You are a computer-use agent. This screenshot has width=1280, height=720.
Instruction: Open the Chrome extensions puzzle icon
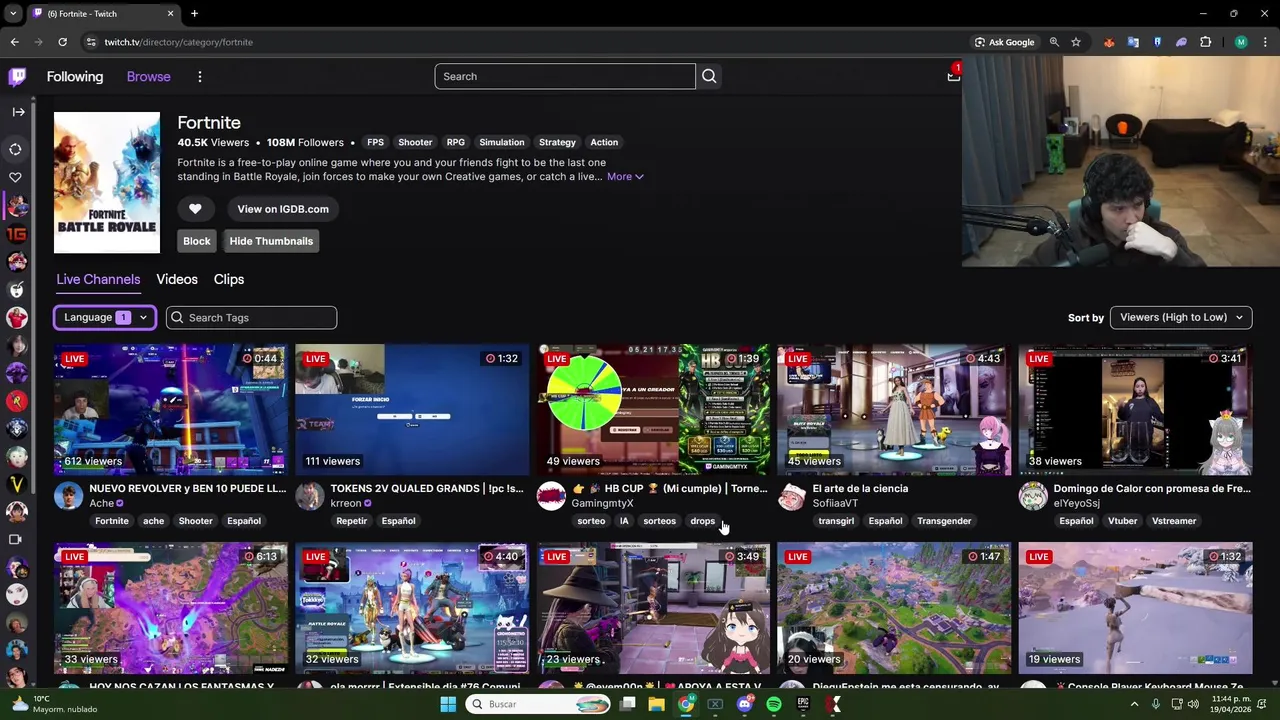coord(1205,42)
